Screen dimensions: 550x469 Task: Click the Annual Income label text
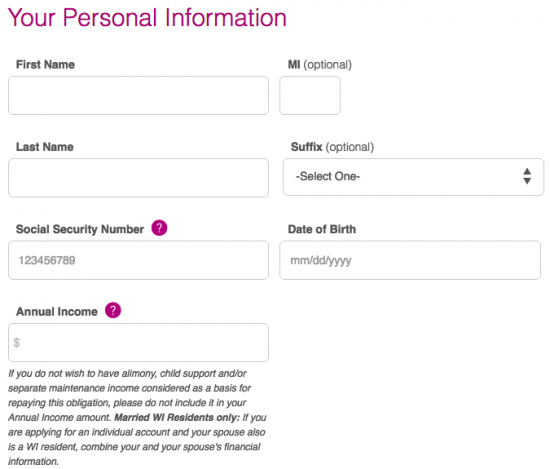click(57, 311)
